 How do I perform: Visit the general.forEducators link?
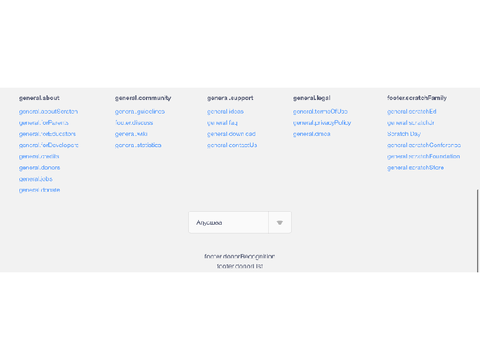[47, 134]
